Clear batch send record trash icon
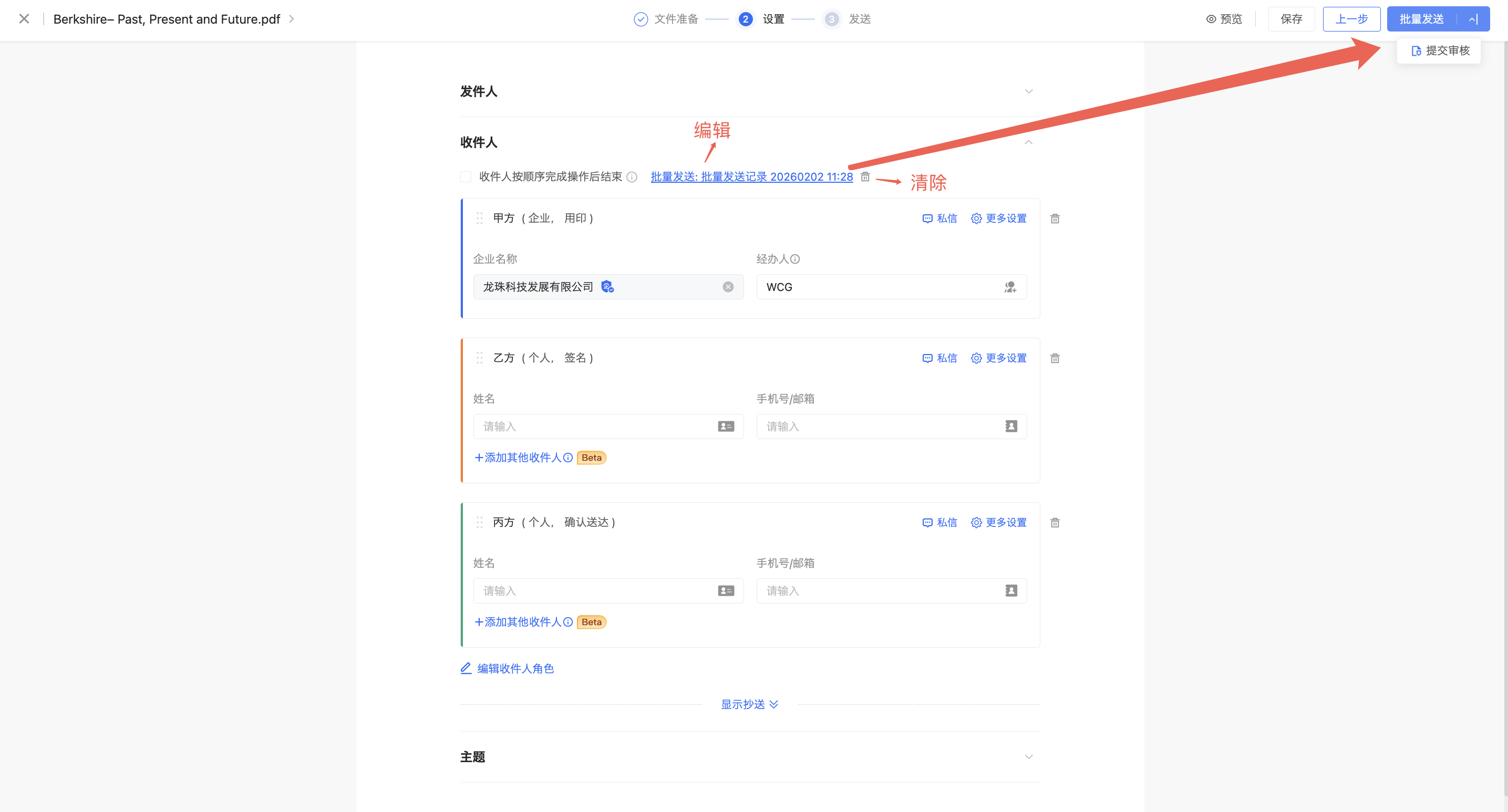1508x812 pixels. (x=865, y=176)
